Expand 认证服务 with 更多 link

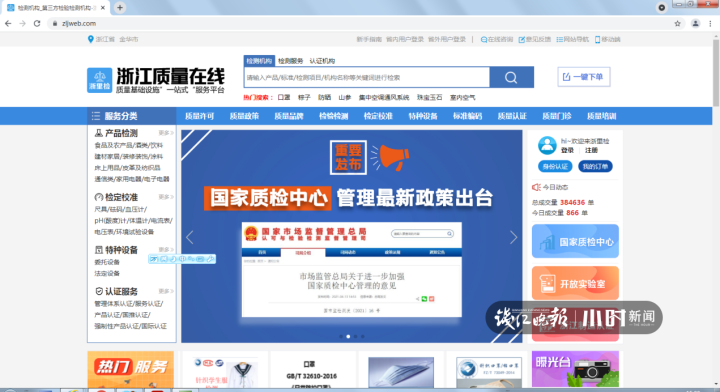(166, 291)
